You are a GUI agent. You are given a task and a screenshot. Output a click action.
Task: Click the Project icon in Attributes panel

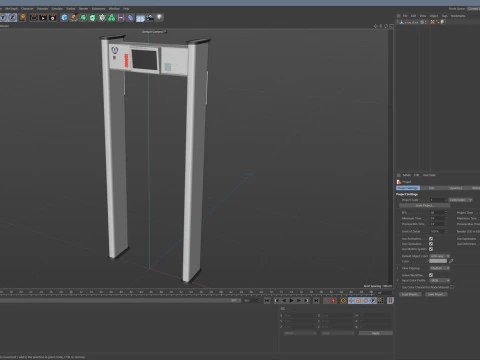399,182
